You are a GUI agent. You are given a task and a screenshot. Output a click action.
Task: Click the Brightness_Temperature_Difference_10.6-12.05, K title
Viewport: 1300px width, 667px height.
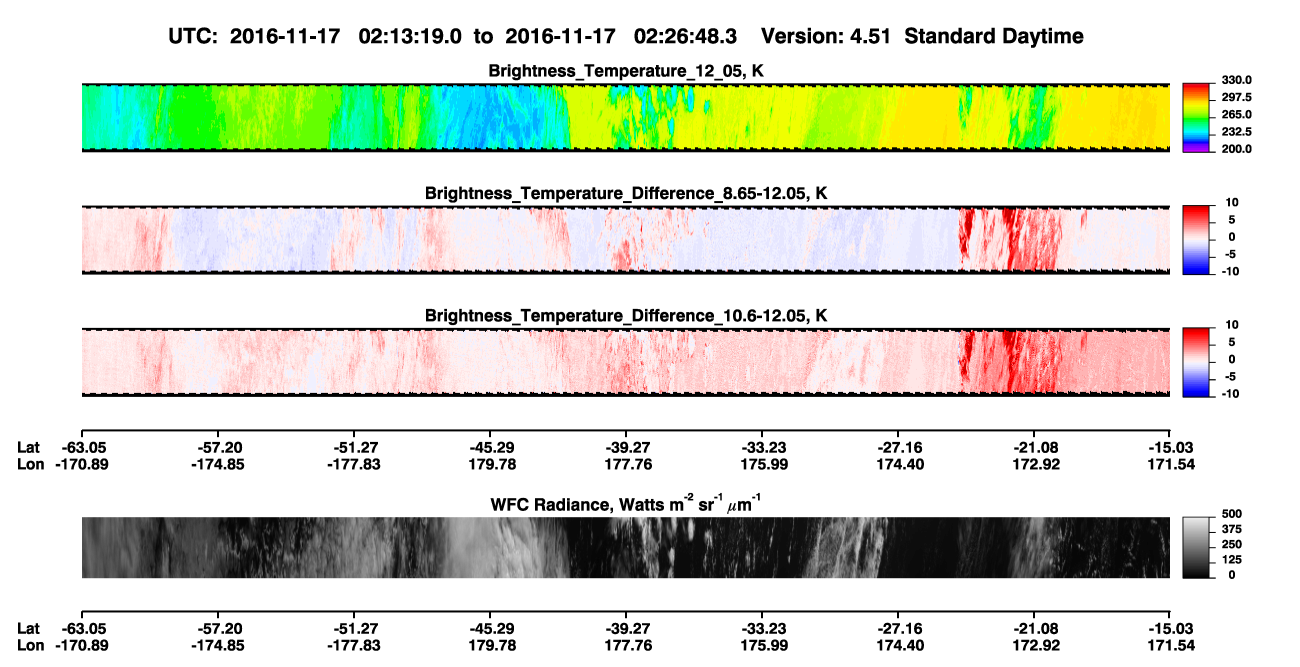click(x=626, y=316)
